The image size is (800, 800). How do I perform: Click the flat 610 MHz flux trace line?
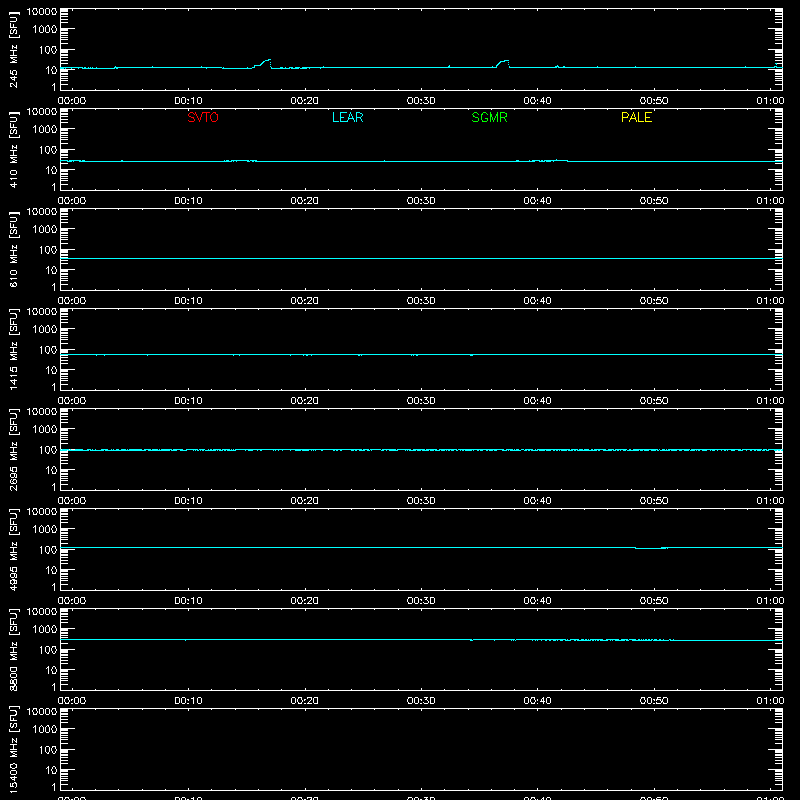tap(421, 258)
